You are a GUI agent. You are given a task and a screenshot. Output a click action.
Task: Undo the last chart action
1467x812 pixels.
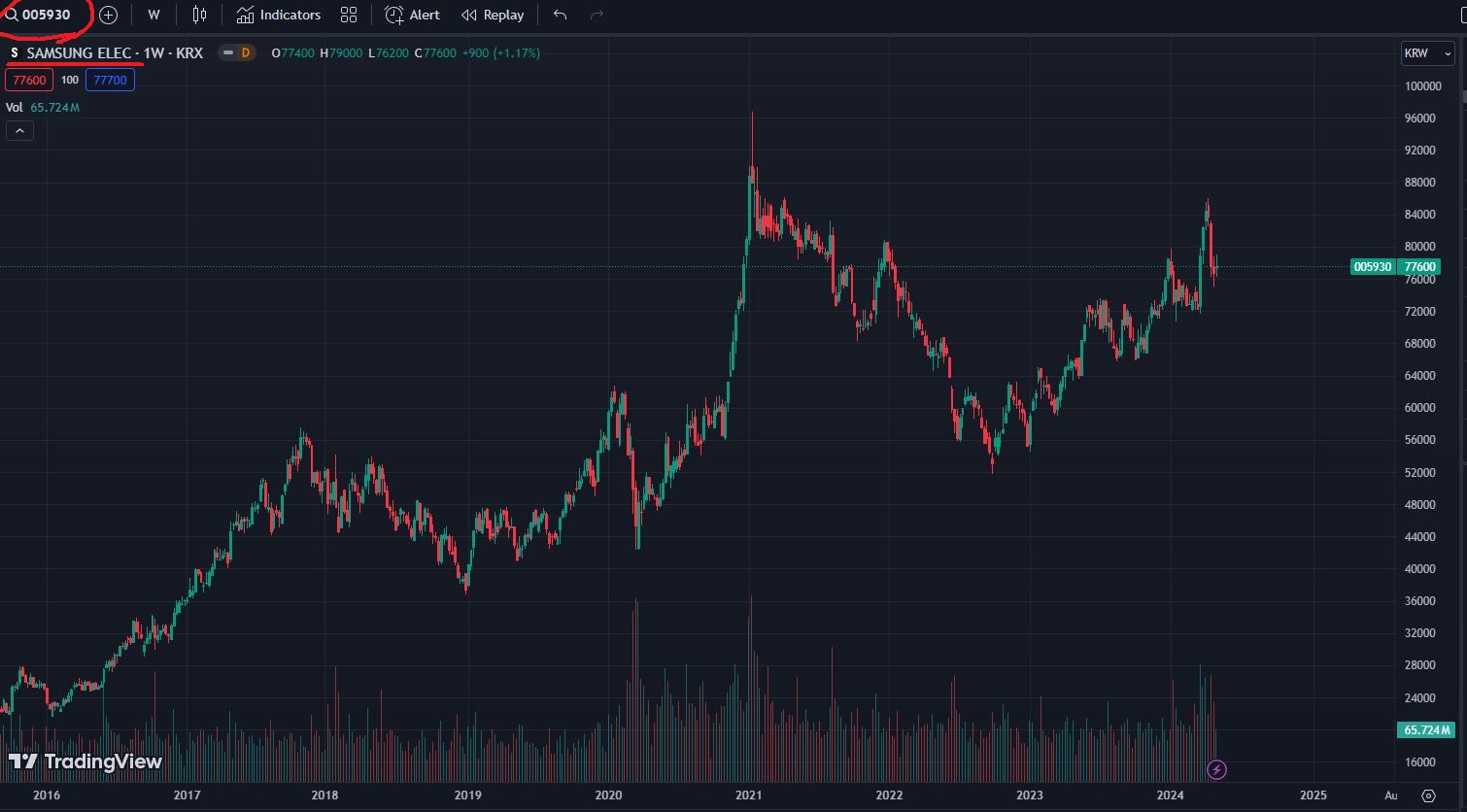tap(560, 15)
